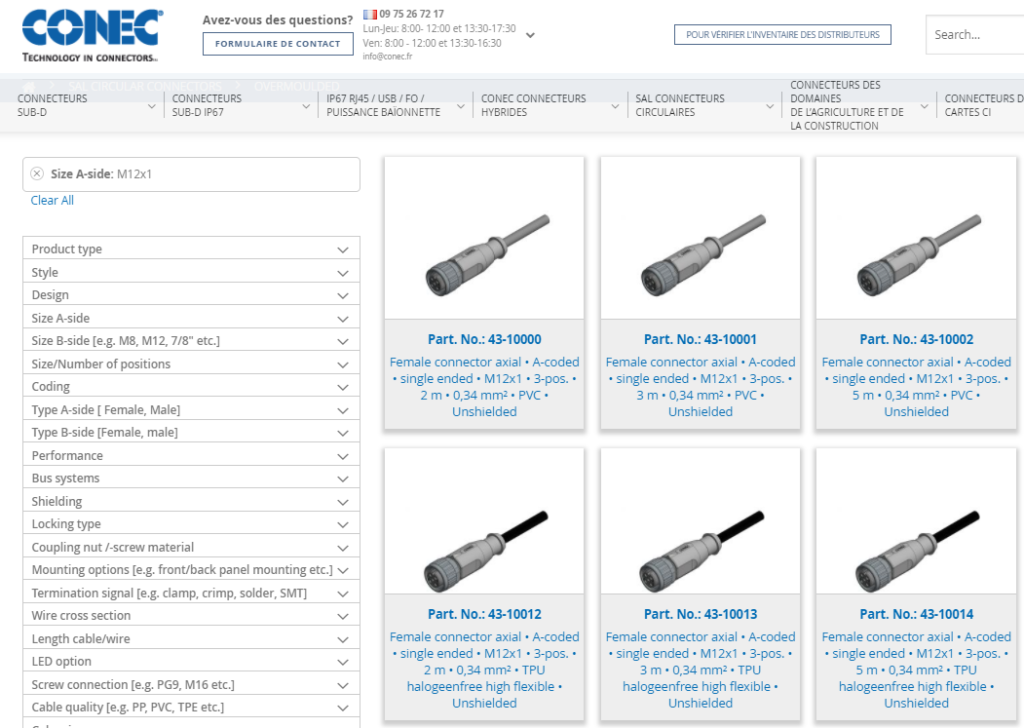Open the product image for part 43-10013
Screen dimensions: 1024x728
(700, 525)
